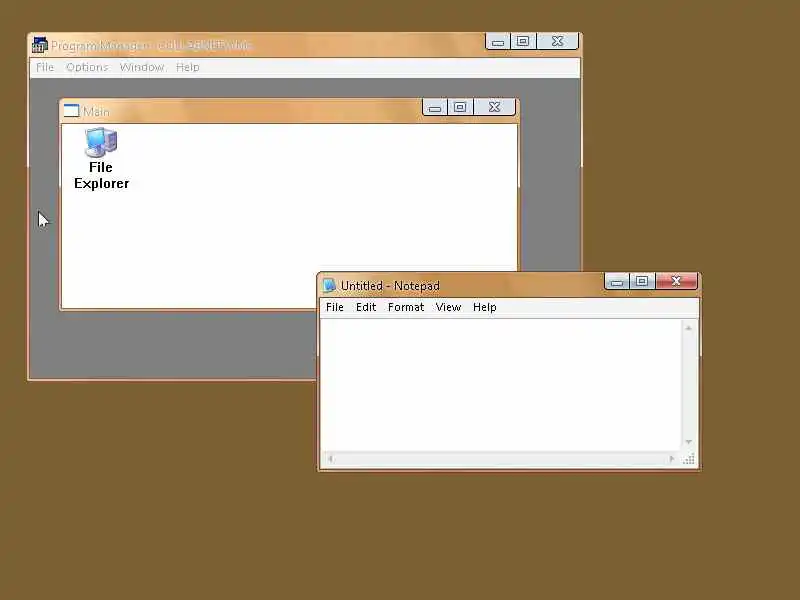Click the Notepad resize grip corner

(x=689, y=459)
